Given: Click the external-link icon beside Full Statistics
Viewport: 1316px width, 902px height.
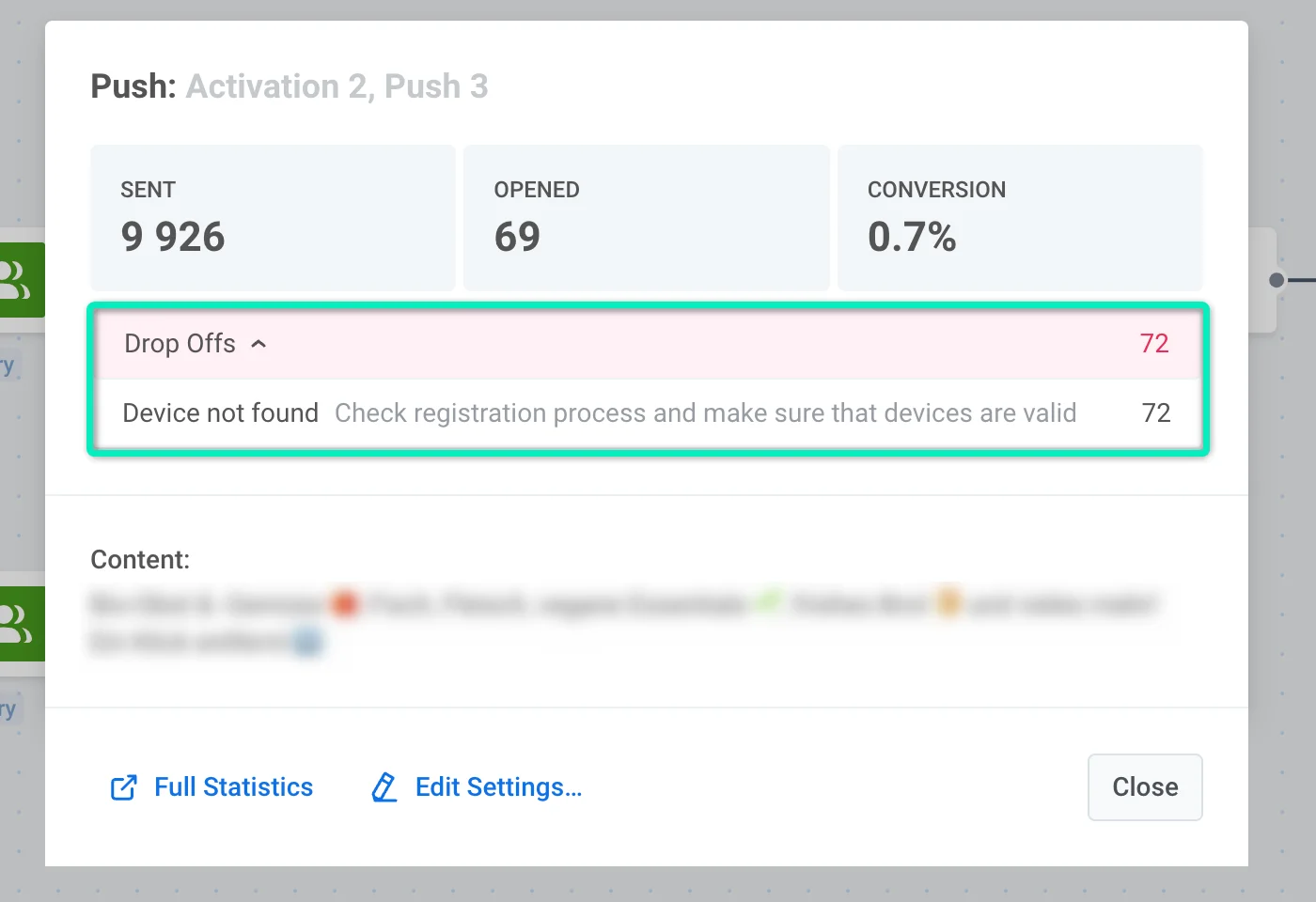Looking at the screenshot, I should (x=123, y=787).
